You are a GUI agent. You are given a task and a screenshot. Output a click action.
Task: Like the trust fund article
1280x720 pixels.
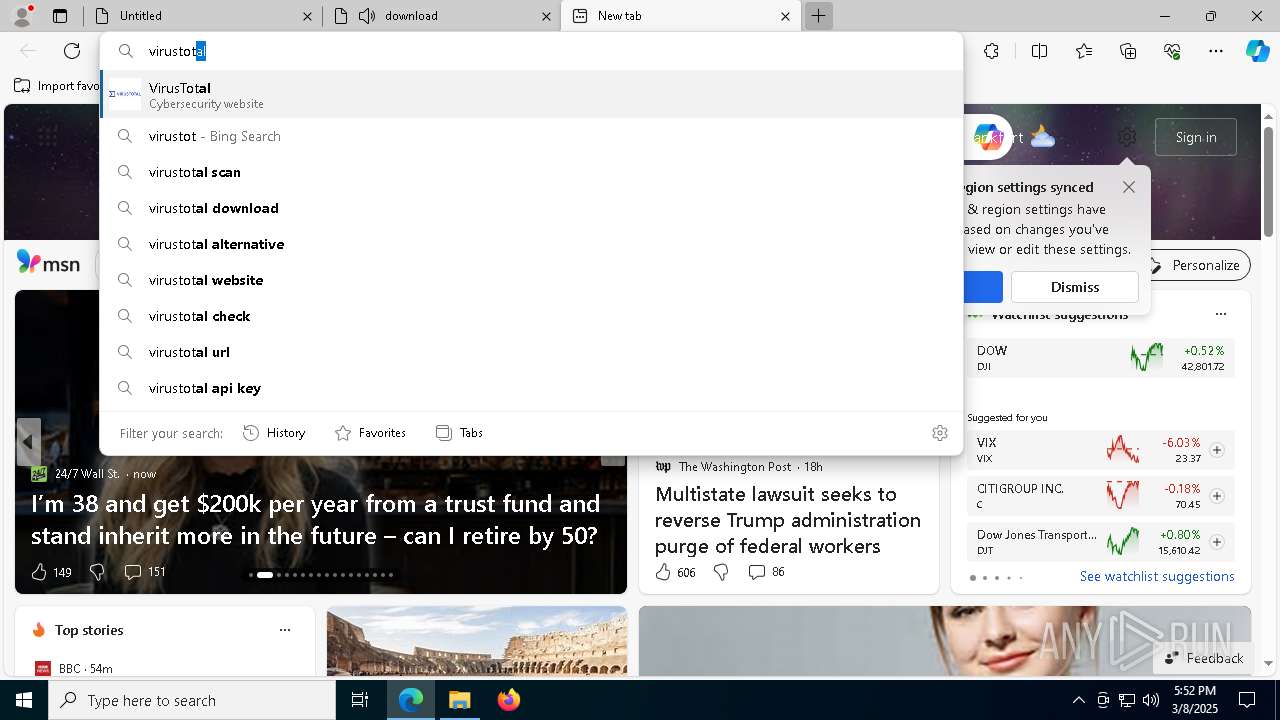click(51, 572)
